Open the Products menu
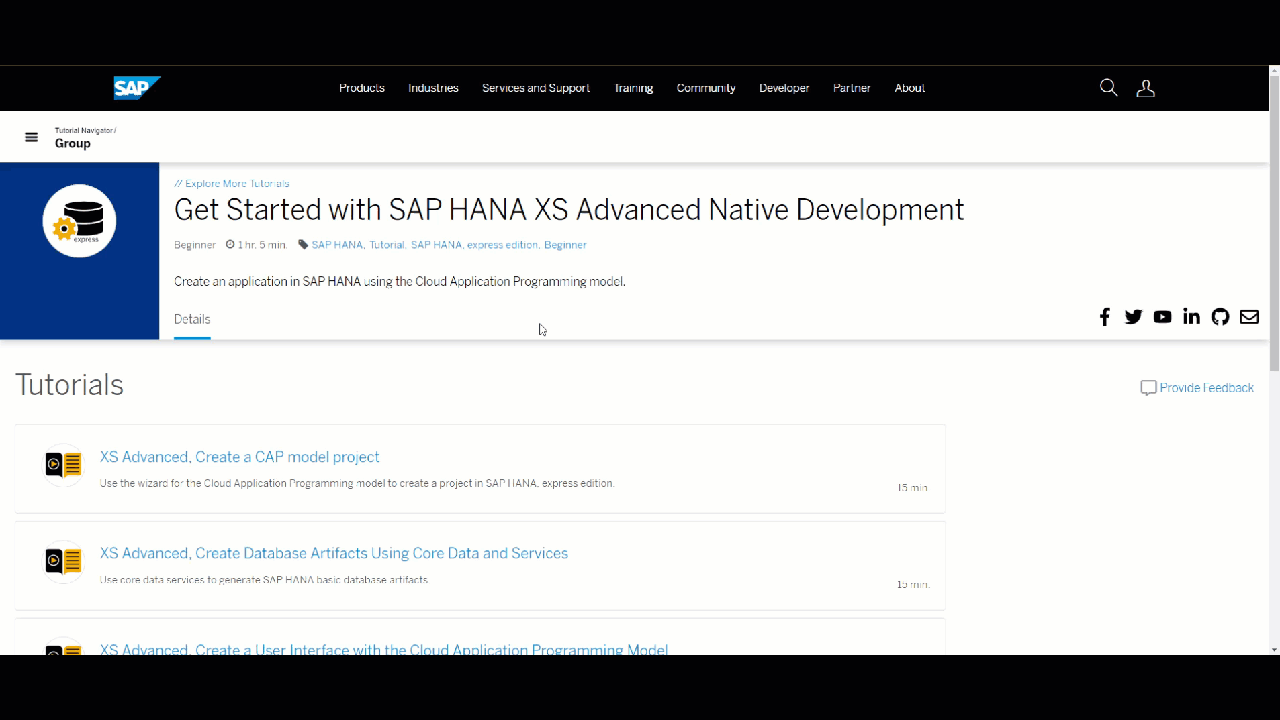 coord(362,88)
